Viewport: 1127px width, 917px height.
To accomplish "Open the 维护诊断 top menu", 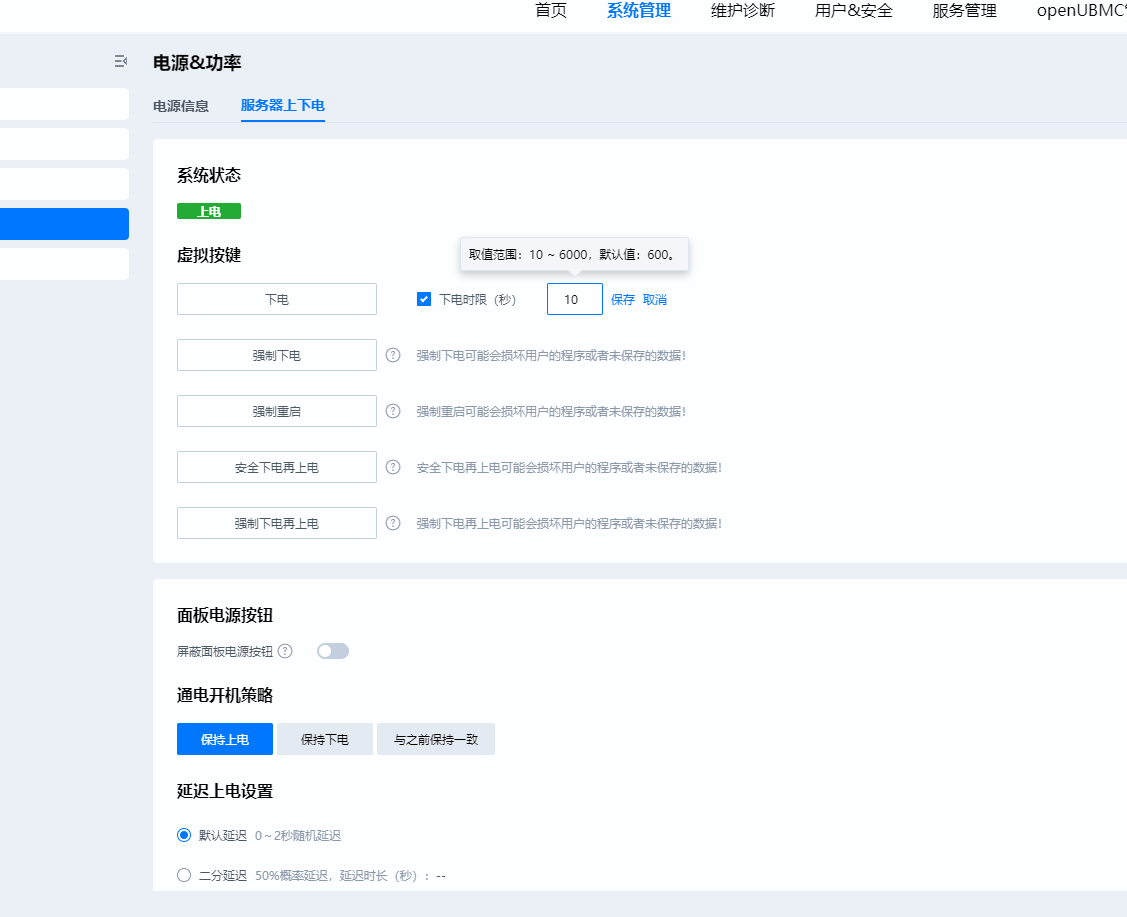I will pyautogui.click(x=742, y=11).
